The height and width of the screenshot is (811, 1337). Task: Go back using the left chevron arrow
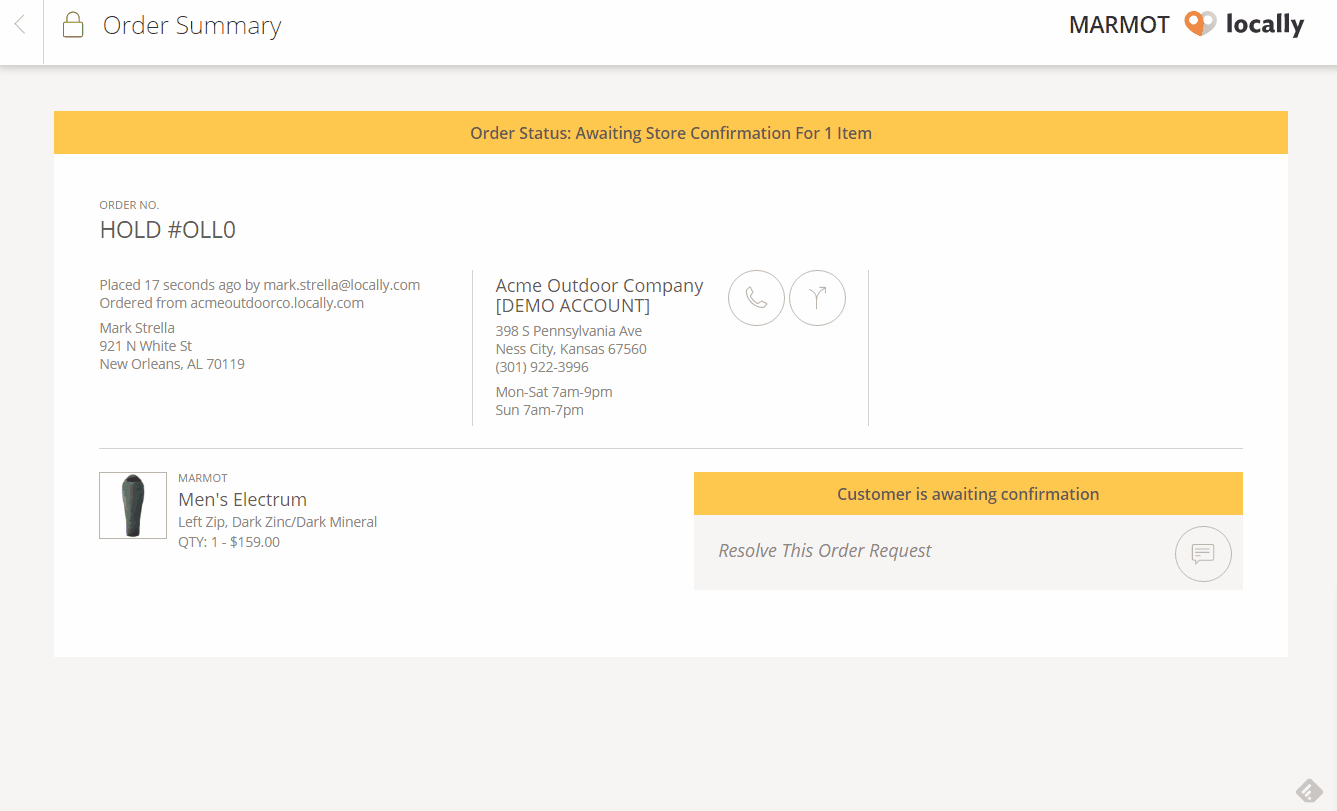pos(20,25)
